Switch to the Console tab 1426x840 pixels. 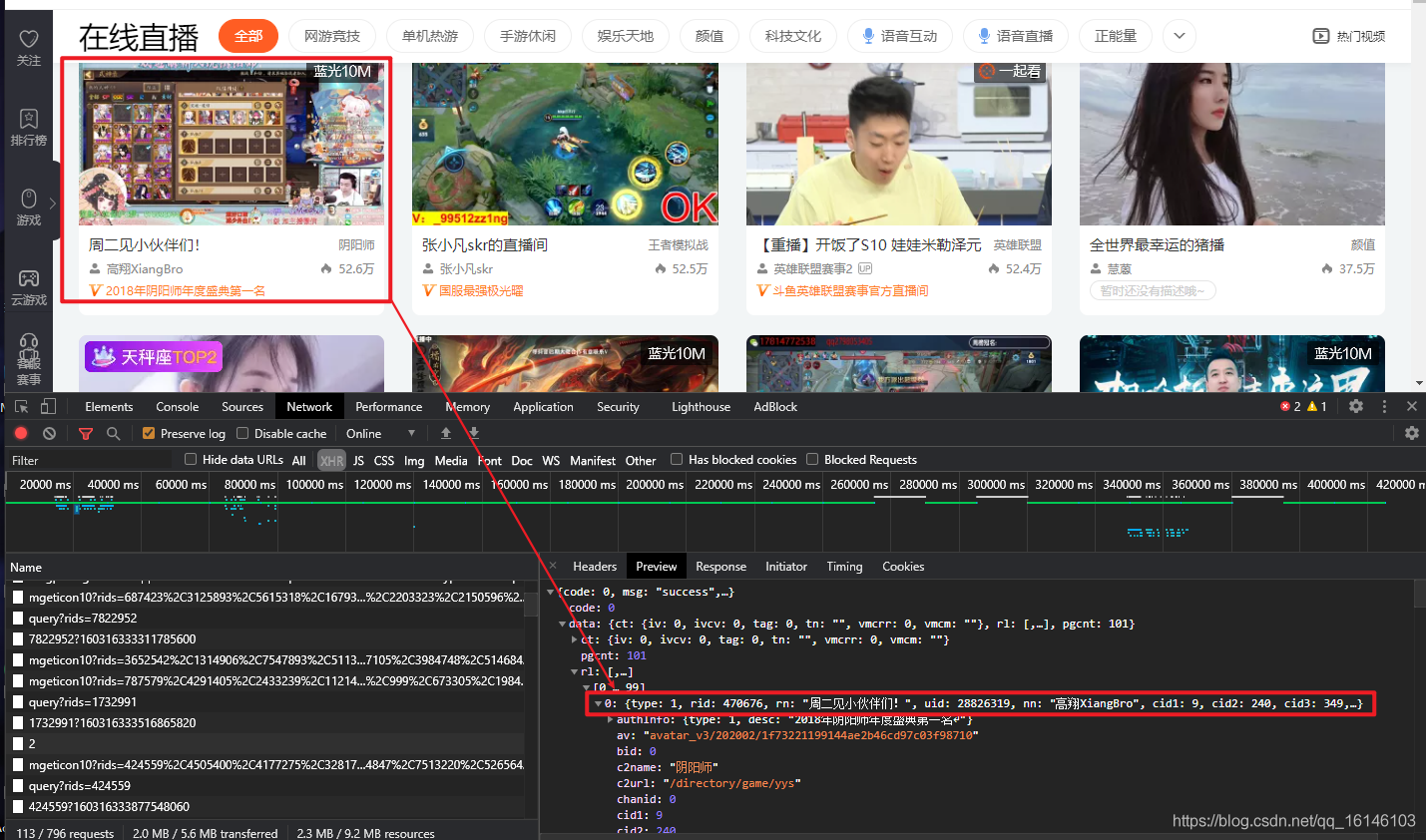pos(178,406)
